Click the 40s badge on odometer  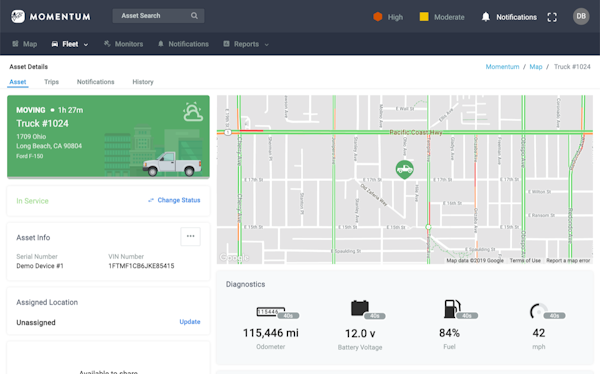coord(288,316)
